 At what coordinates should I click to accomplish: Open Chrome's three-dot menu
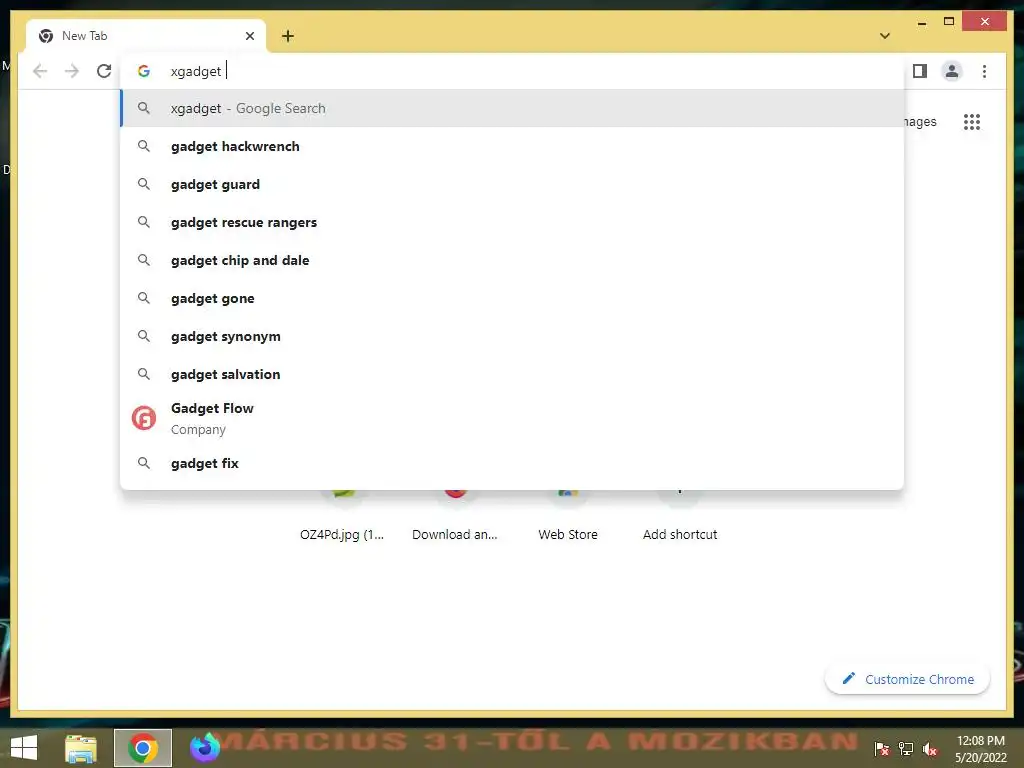coord(984,71)
